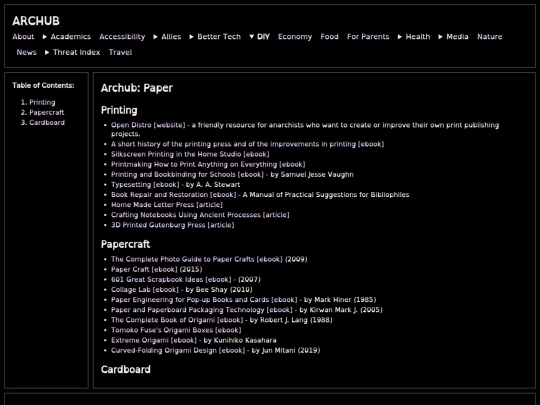Open Complete Photo Guide to Paper Crafts
The width and height of the screenshot is (540, 405).
point(197,259)
